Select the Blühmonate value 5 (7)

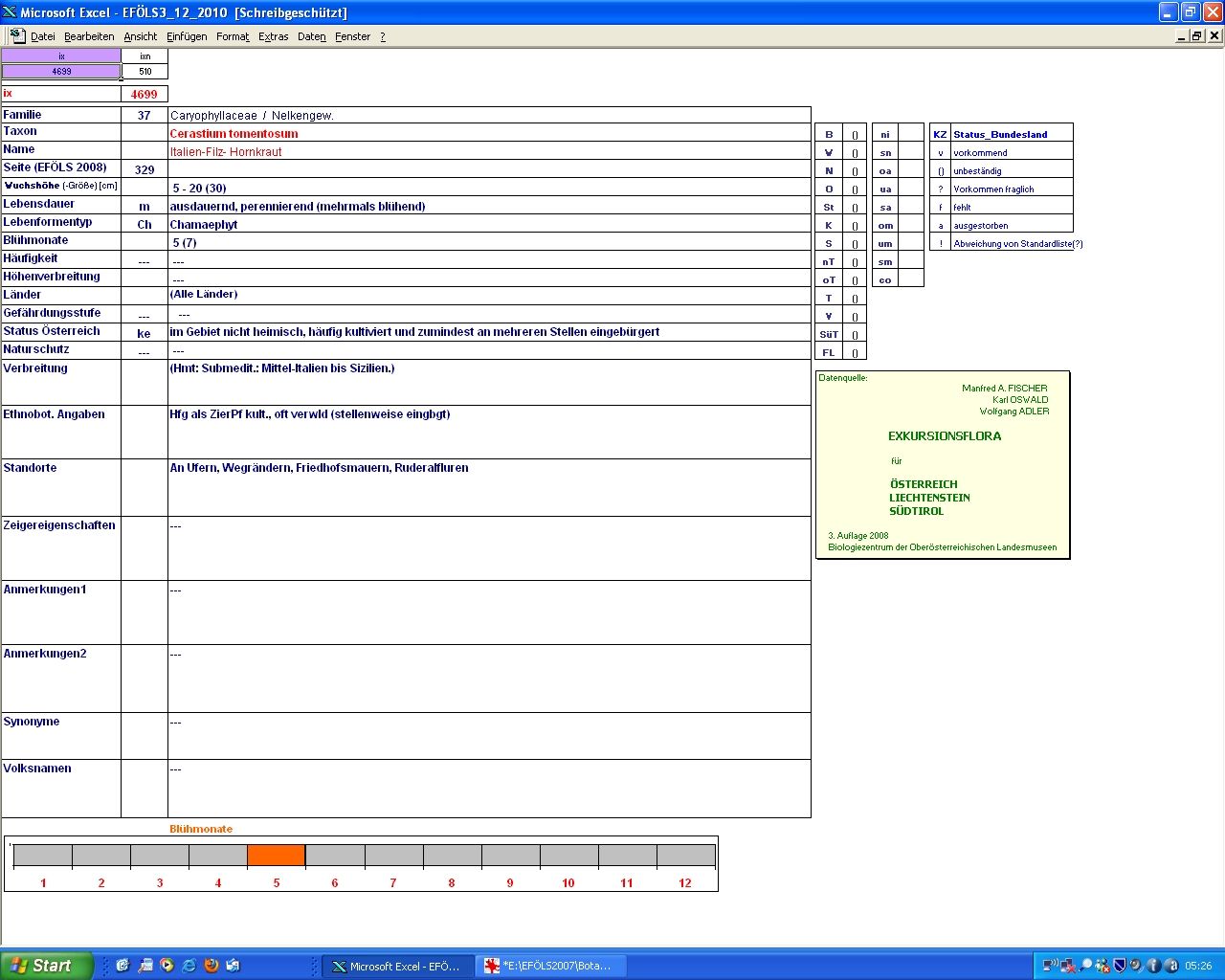(489, 242)
